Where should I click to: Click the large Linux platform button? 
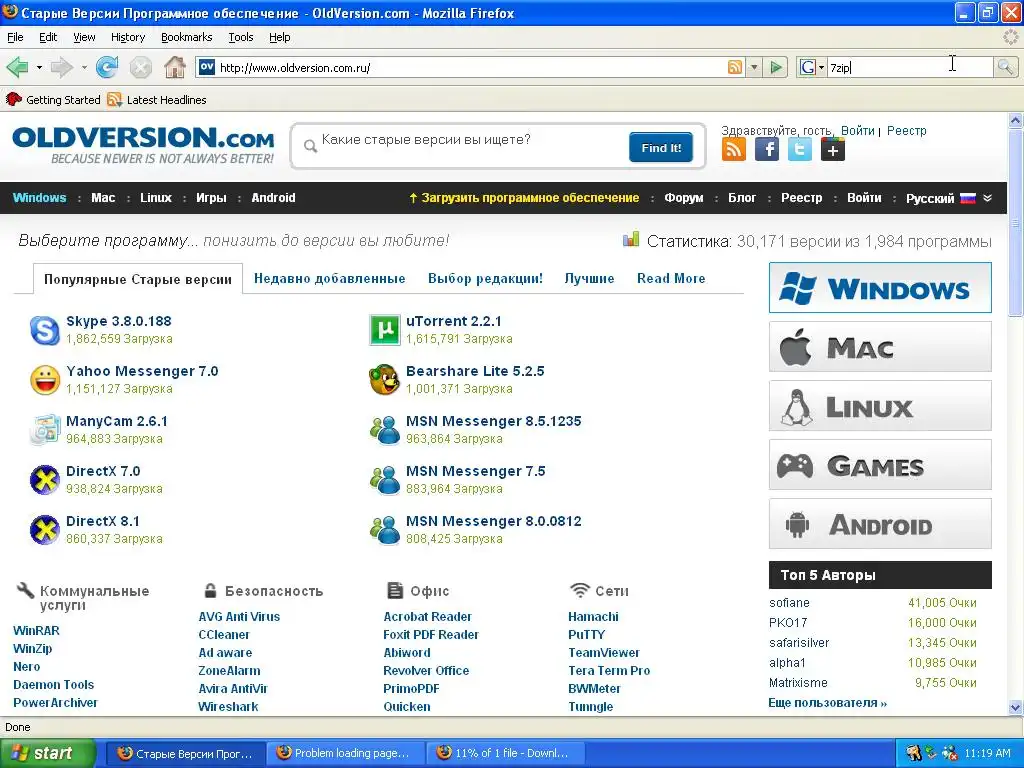(880, 406)
